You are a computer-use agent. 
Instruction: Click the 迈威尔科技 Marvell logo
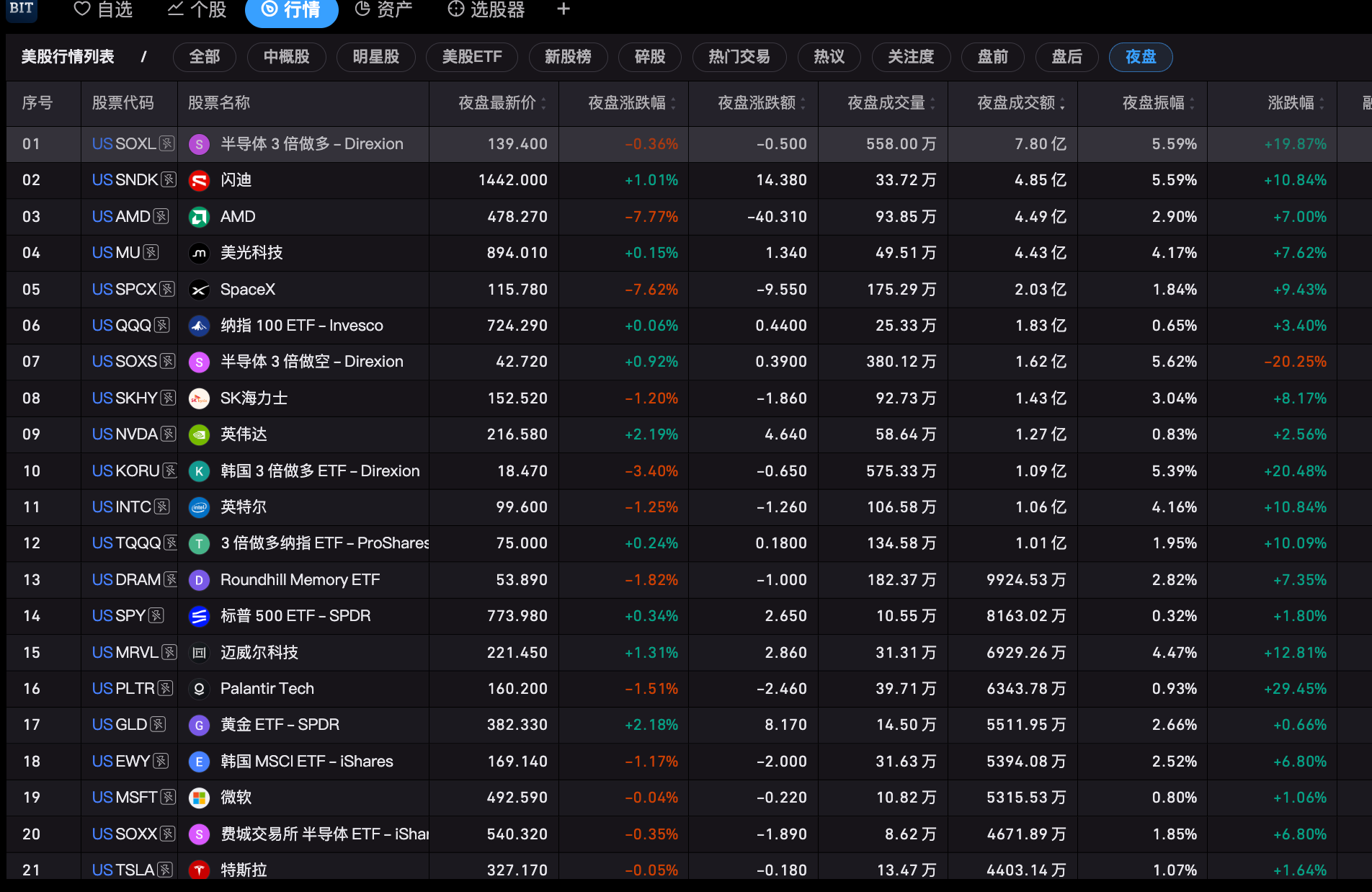tap(199, 653)
